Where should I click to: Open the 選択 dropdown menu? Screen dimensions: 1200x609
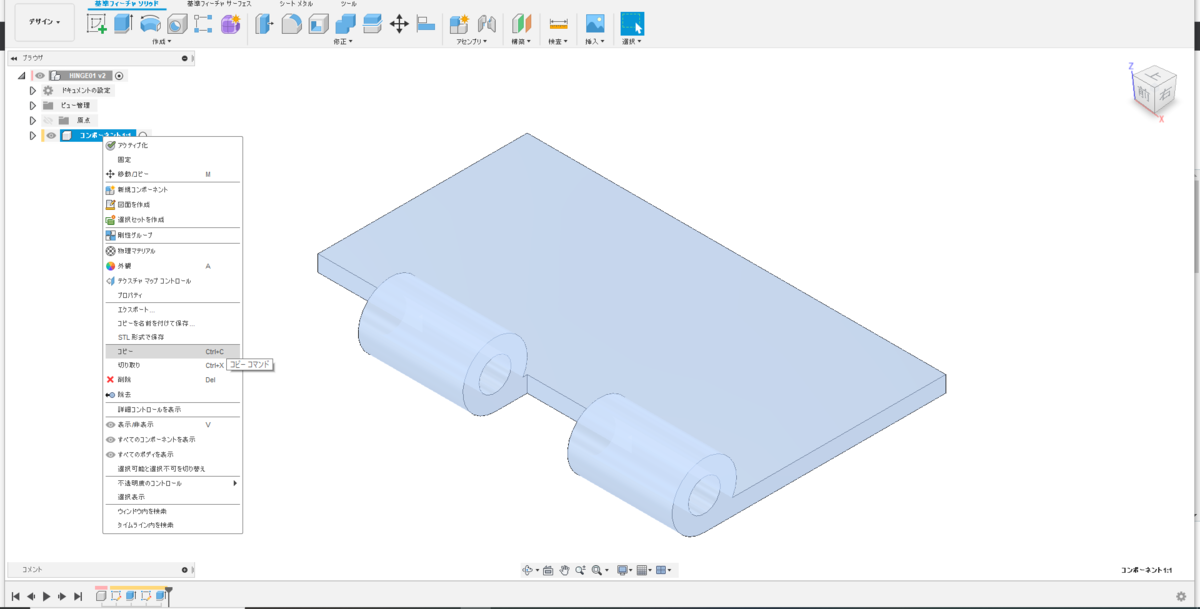click(632, 42)
